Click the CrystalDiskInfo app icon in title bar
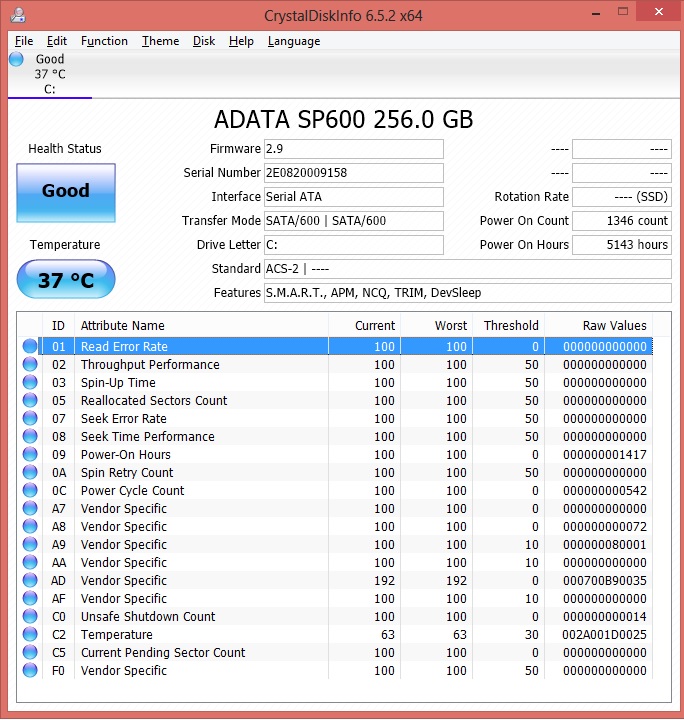The height and width of the screenshot is (720, 684). pyautogui.click(x=18, y=15)
